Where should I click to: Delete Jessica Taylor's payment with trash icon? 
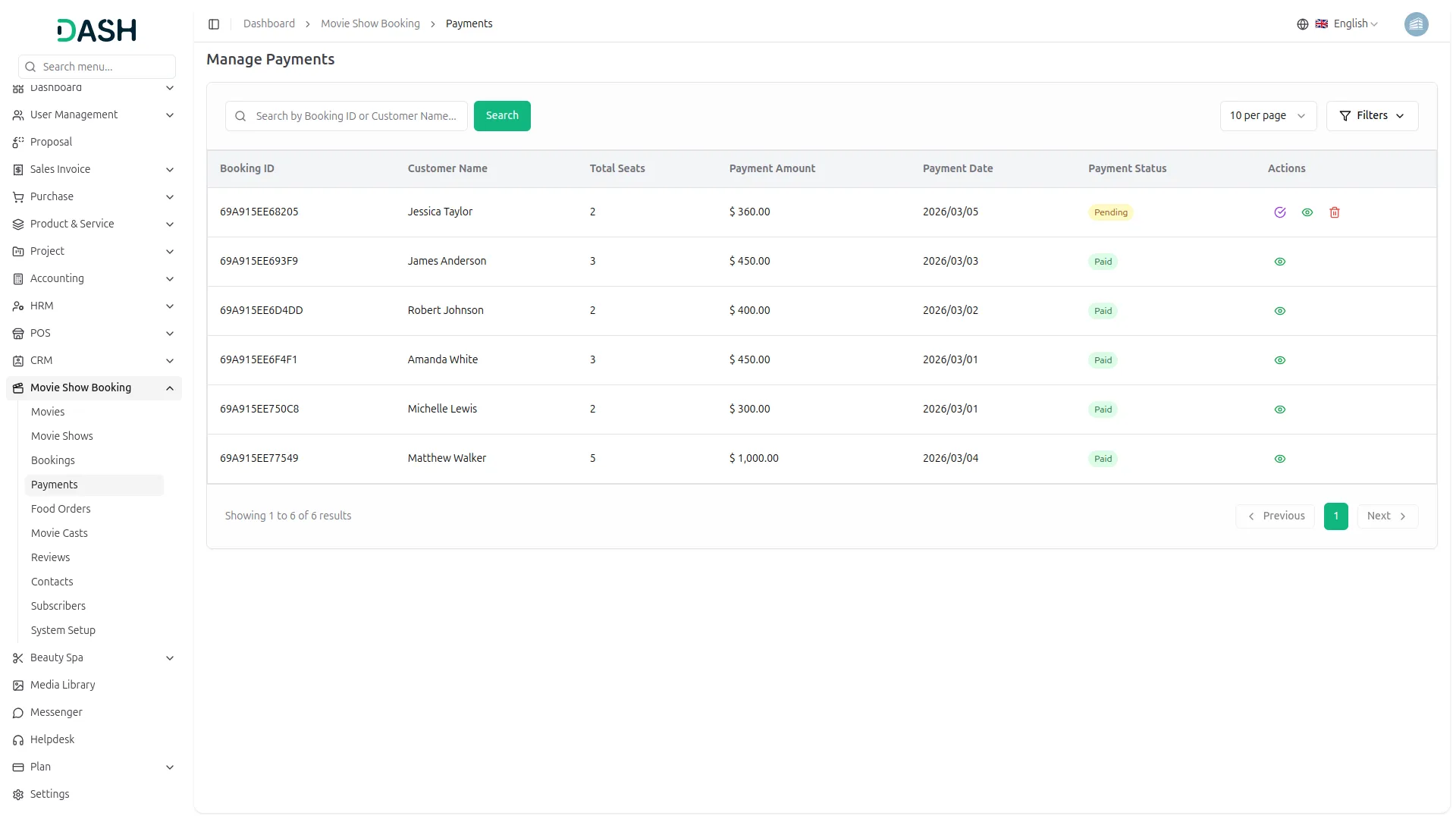pyautogui.click(x=1335, y=212)
